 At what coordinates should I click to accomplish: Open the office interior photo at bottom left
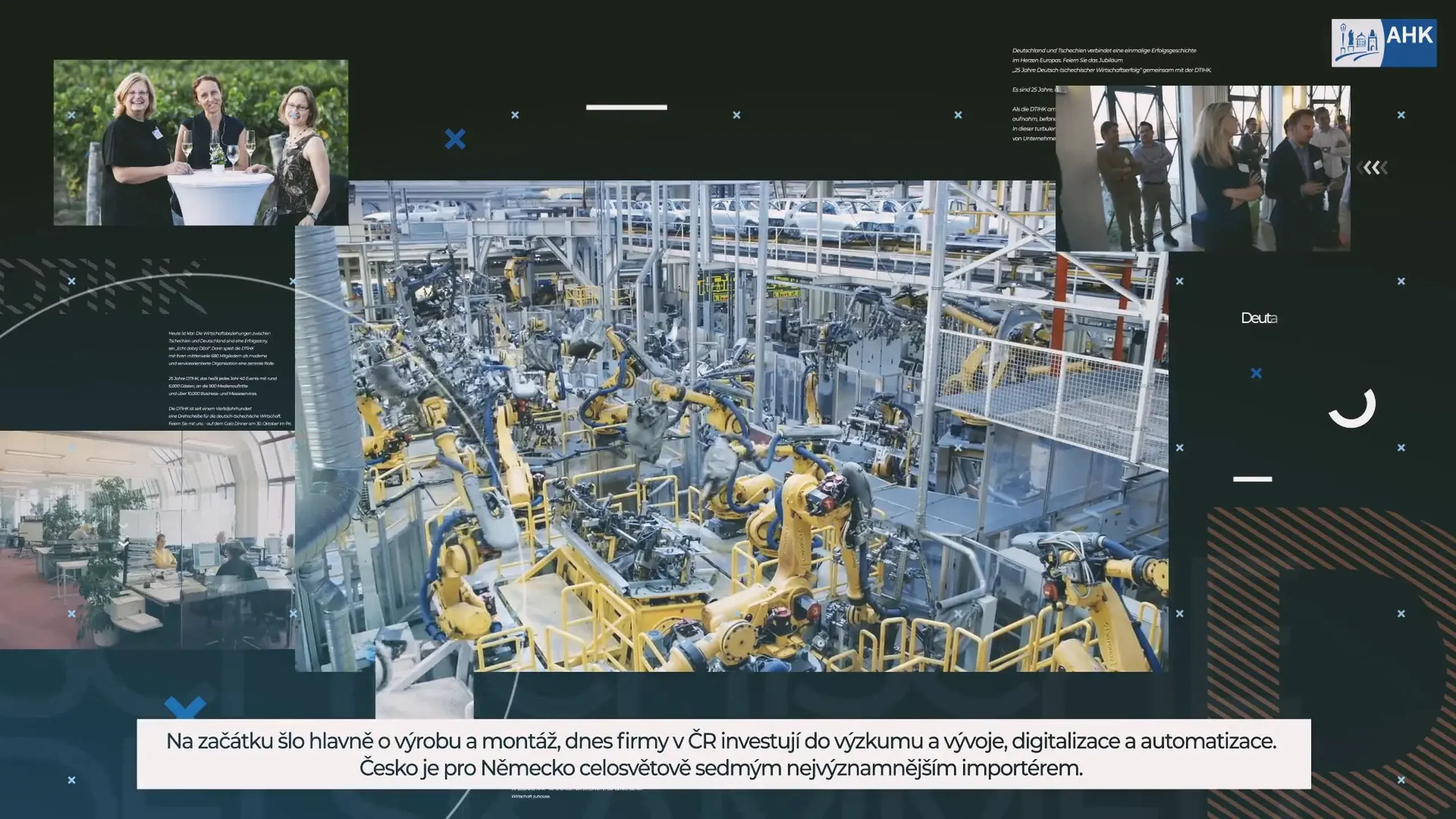[x=147, y=539]
